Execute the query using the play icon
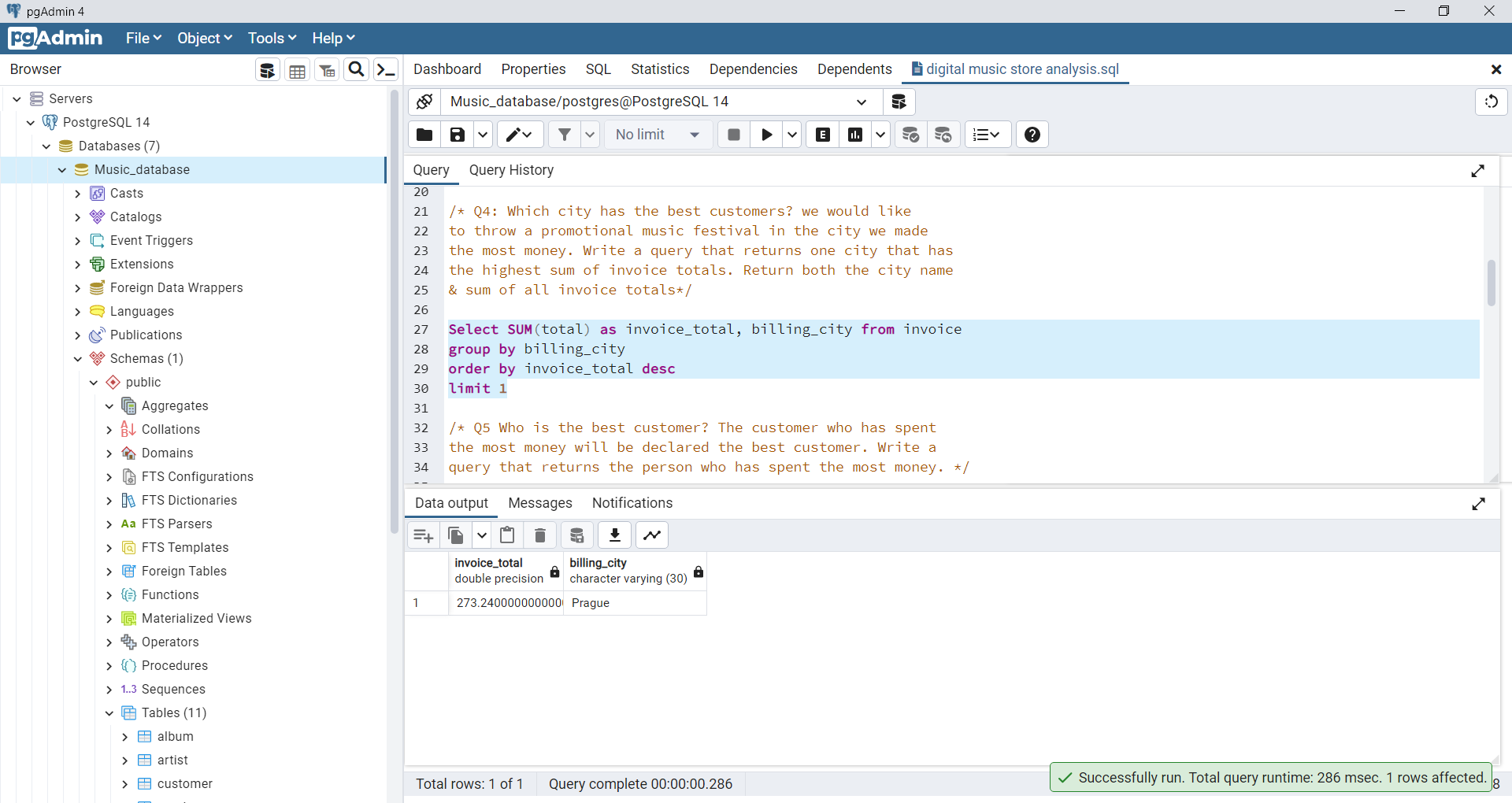Viewport: 1512px width, 803px height. [766, 134]
